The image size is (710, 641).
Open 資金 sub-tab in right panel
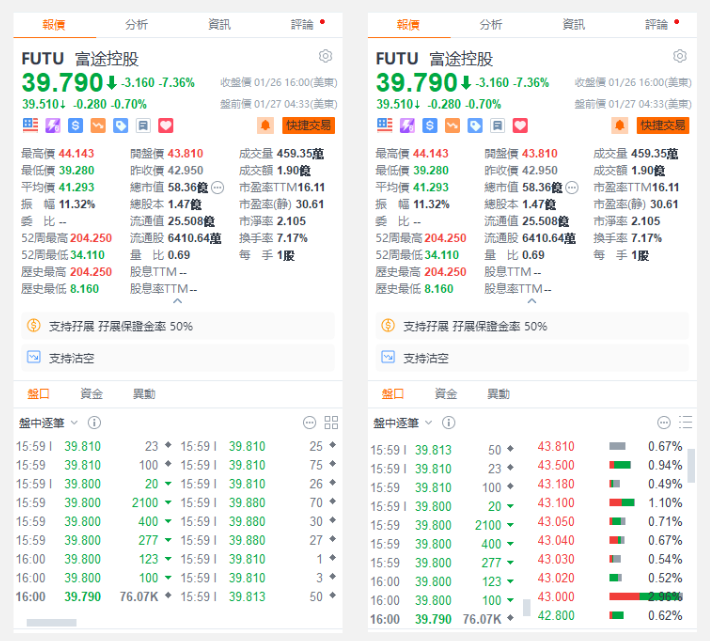click(x=446, y=394)
